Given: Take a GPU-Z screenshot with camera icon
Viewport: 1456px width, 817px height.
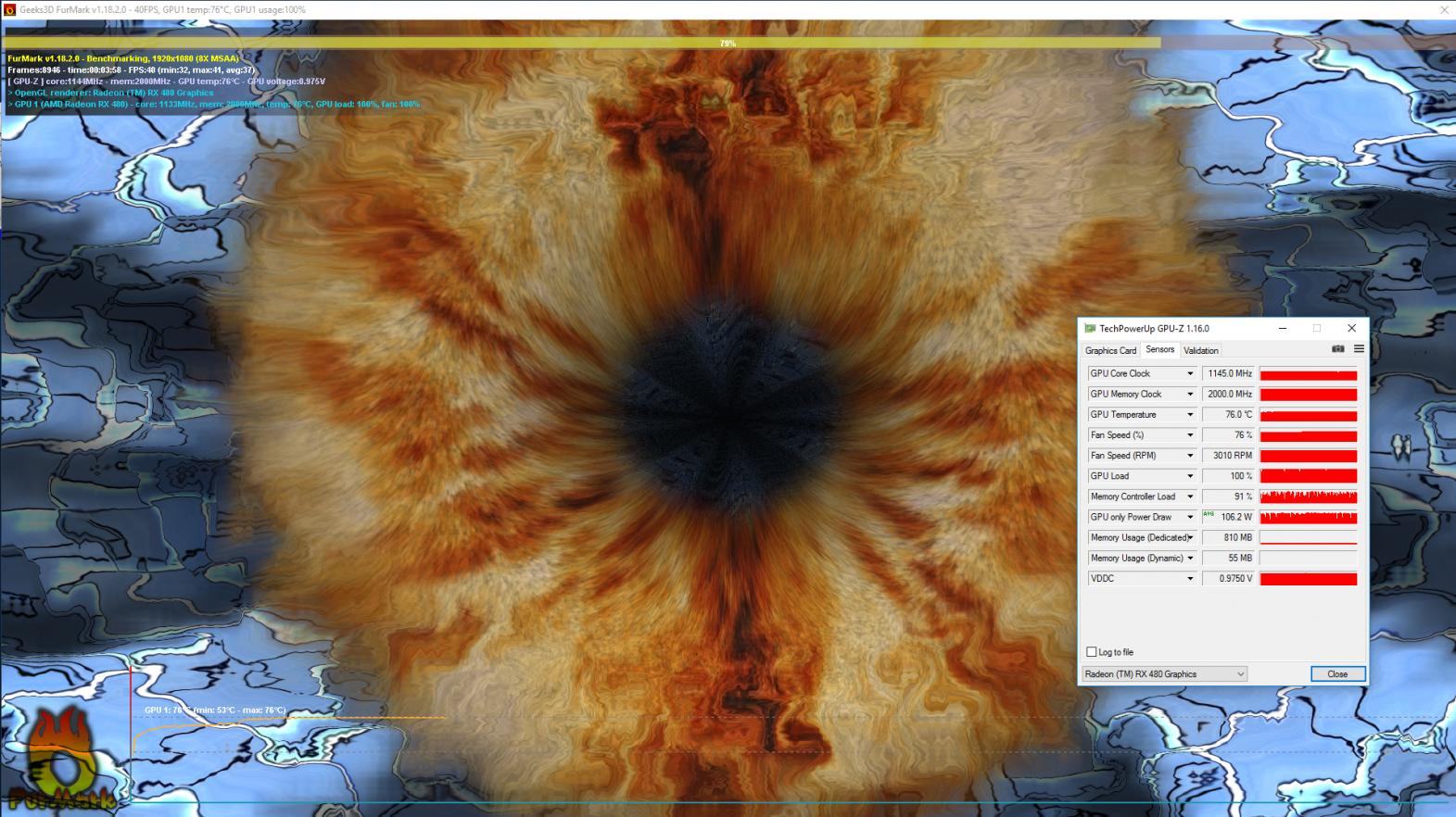Looking at the screenshot, I should (1337, 349).
